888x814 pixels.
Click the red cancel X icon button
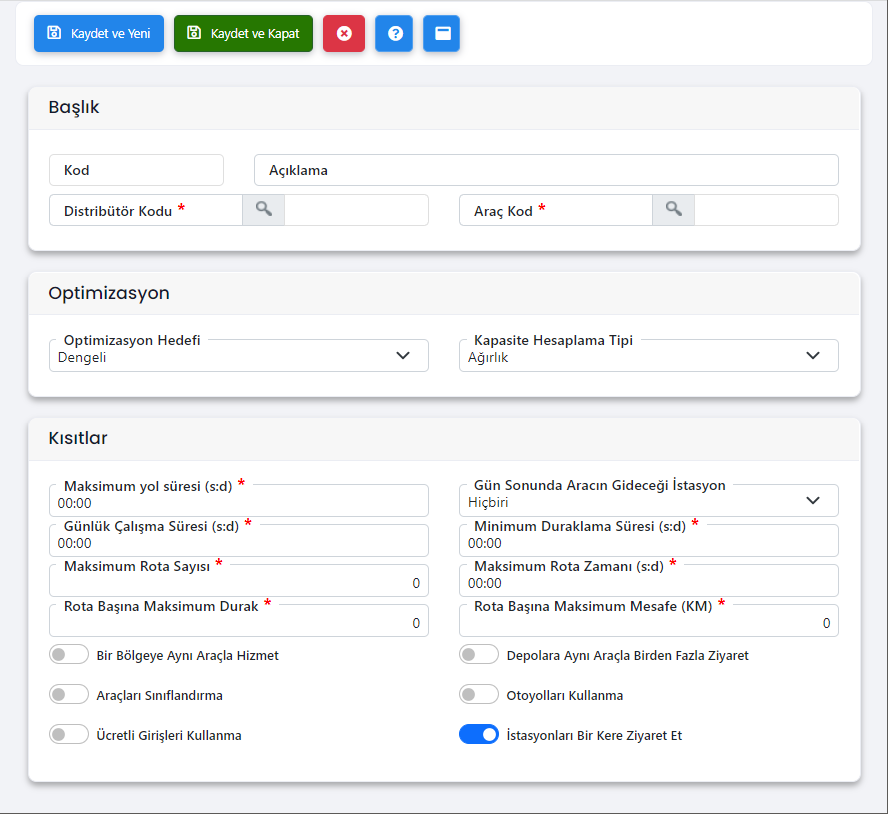point(344,33)
